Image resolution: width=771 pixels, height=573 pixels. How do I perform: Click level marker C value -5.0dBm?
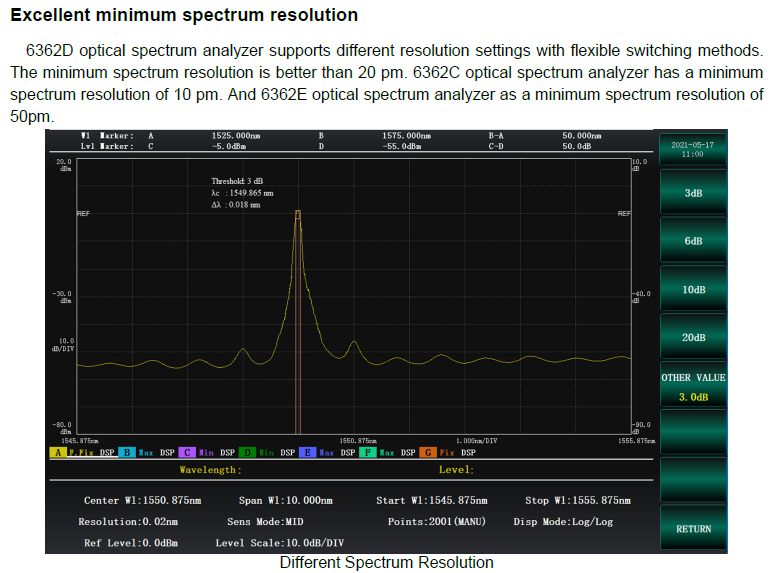pyautogui.click(x=229, y=146)
